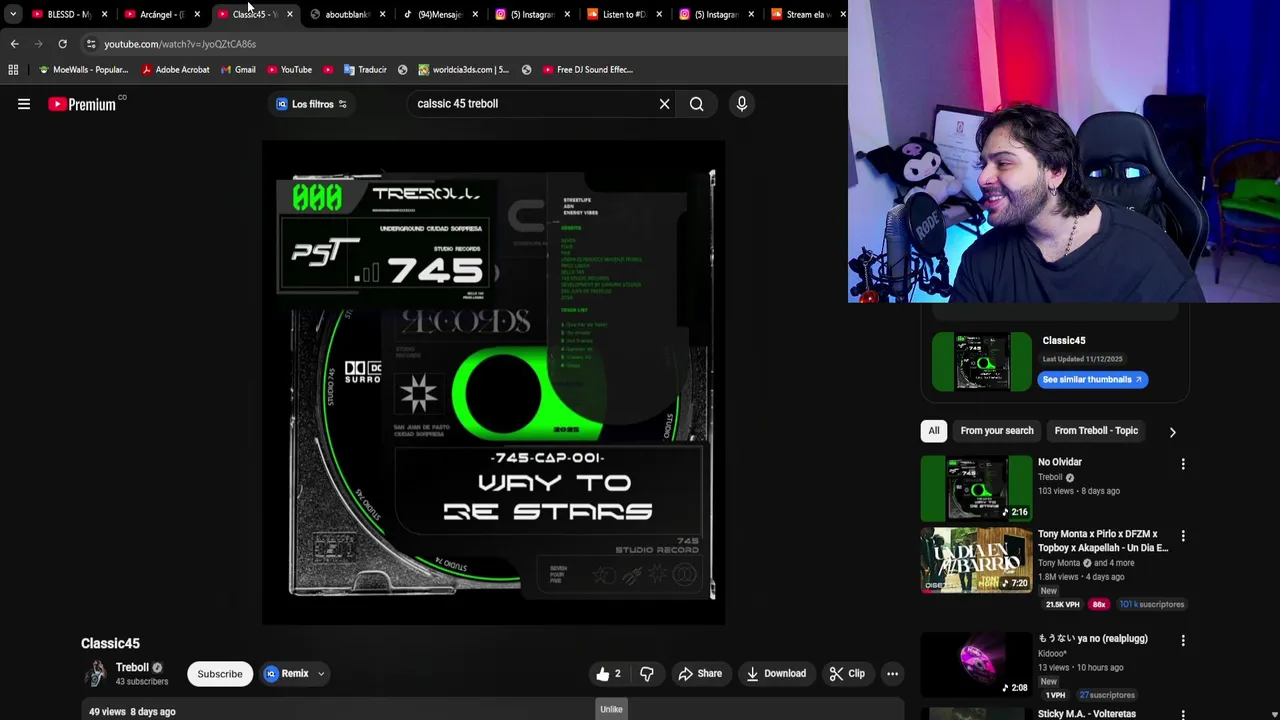Create a clip with the Clip button
This screenshot has height=720, width=1280.
(x=847, y=674)
